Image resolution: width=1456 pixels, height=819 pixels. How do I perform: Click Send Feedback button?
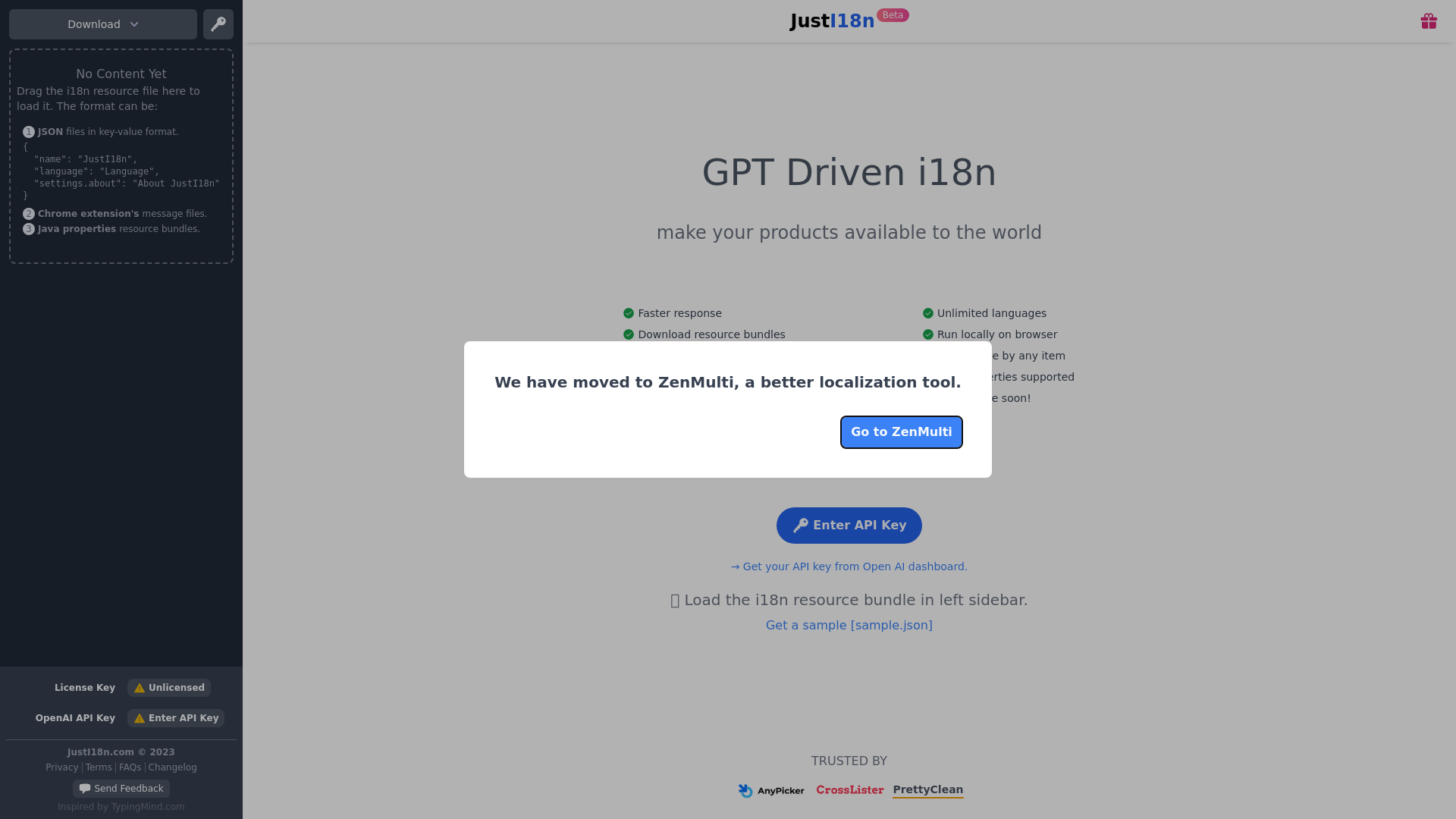click(121, 789)
